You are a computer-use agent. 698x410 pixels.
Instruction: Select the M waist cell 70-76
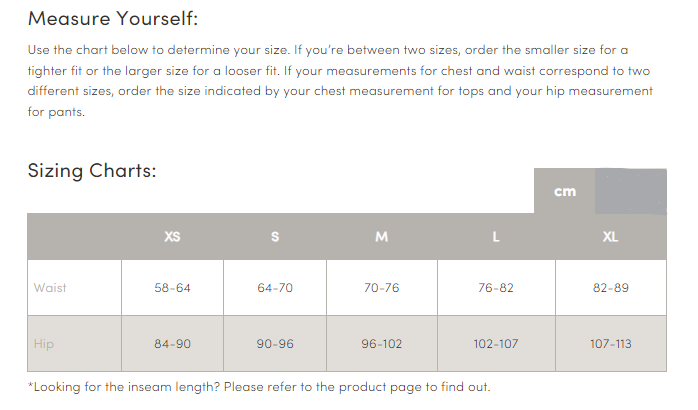pos(381,288)
